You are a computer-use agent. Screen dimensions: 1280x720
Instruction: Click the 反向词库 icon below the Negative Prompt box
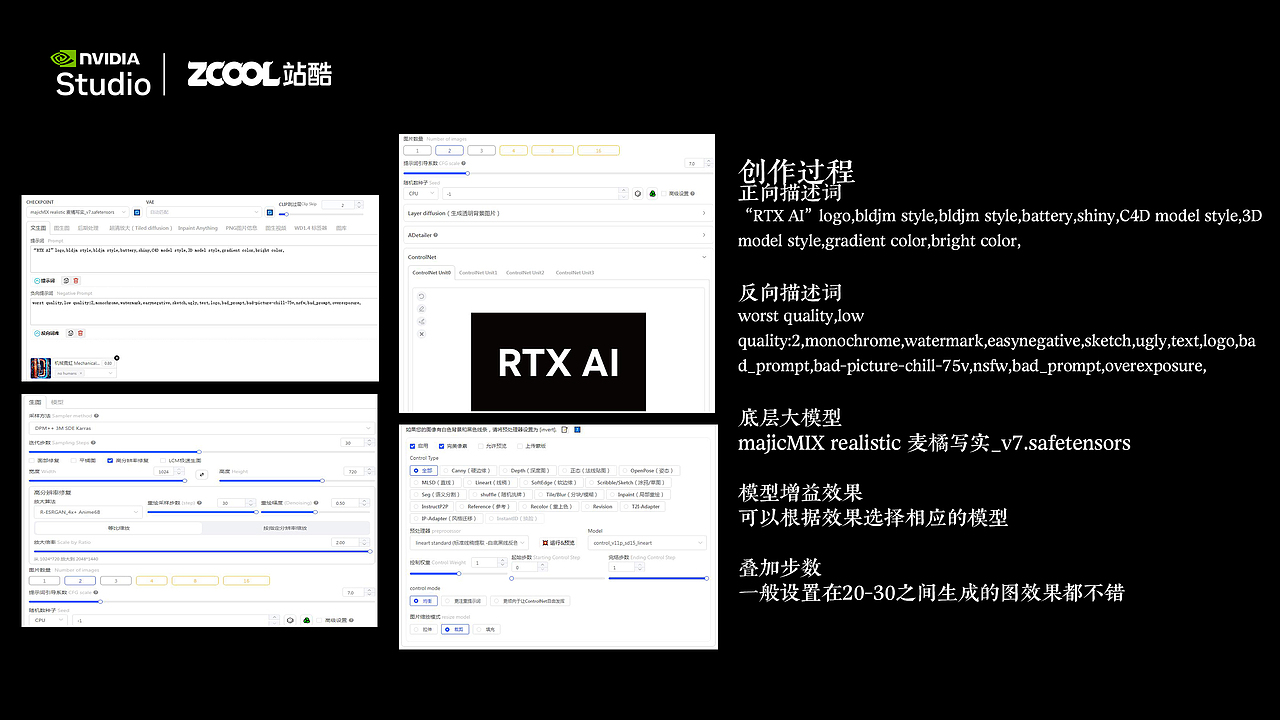(x=47, y=333)
